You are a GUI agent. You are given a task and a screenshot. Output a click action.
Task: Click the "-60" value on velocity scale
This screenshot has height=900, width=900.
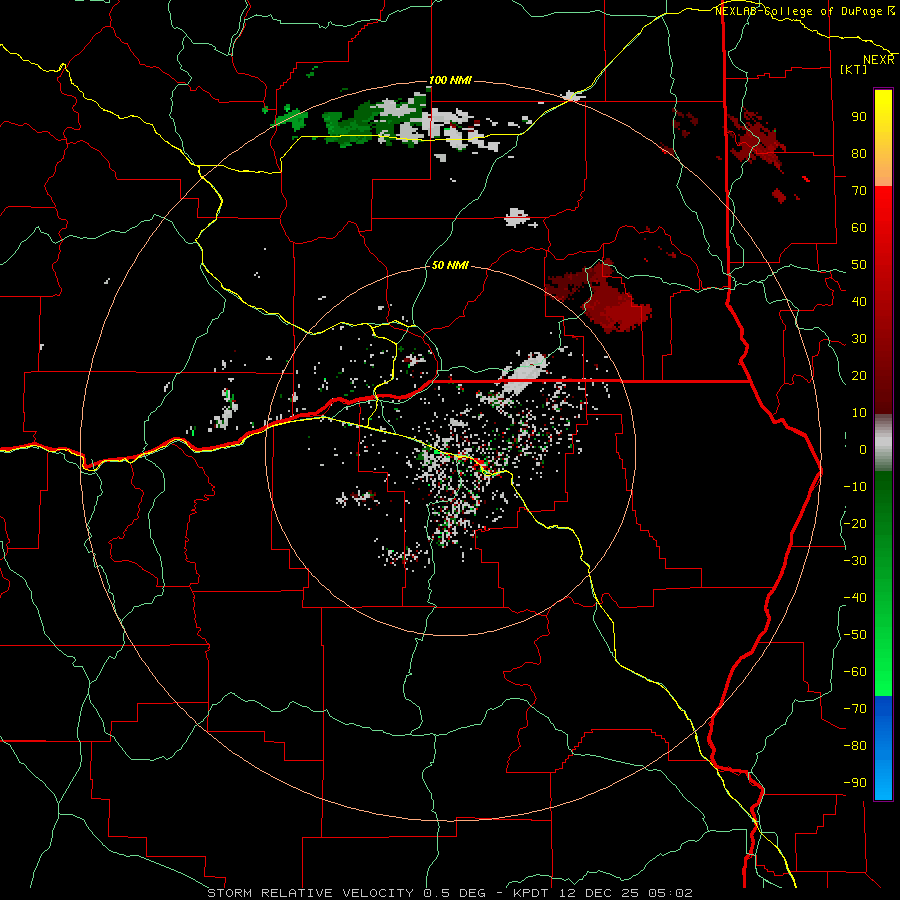855,672
